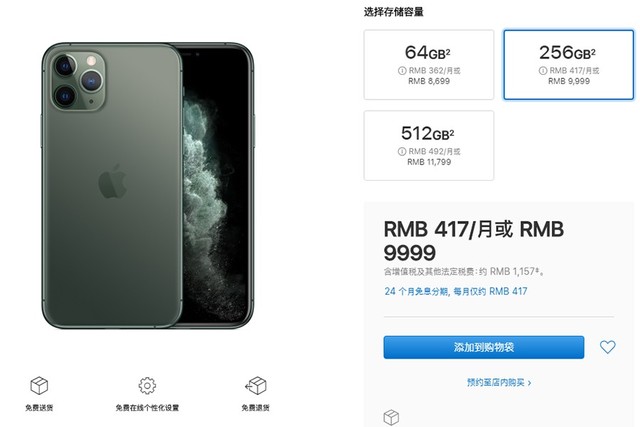Click the 免费退货 label text
The height and width of the screenshot is (427, 640).
(256, 407)
